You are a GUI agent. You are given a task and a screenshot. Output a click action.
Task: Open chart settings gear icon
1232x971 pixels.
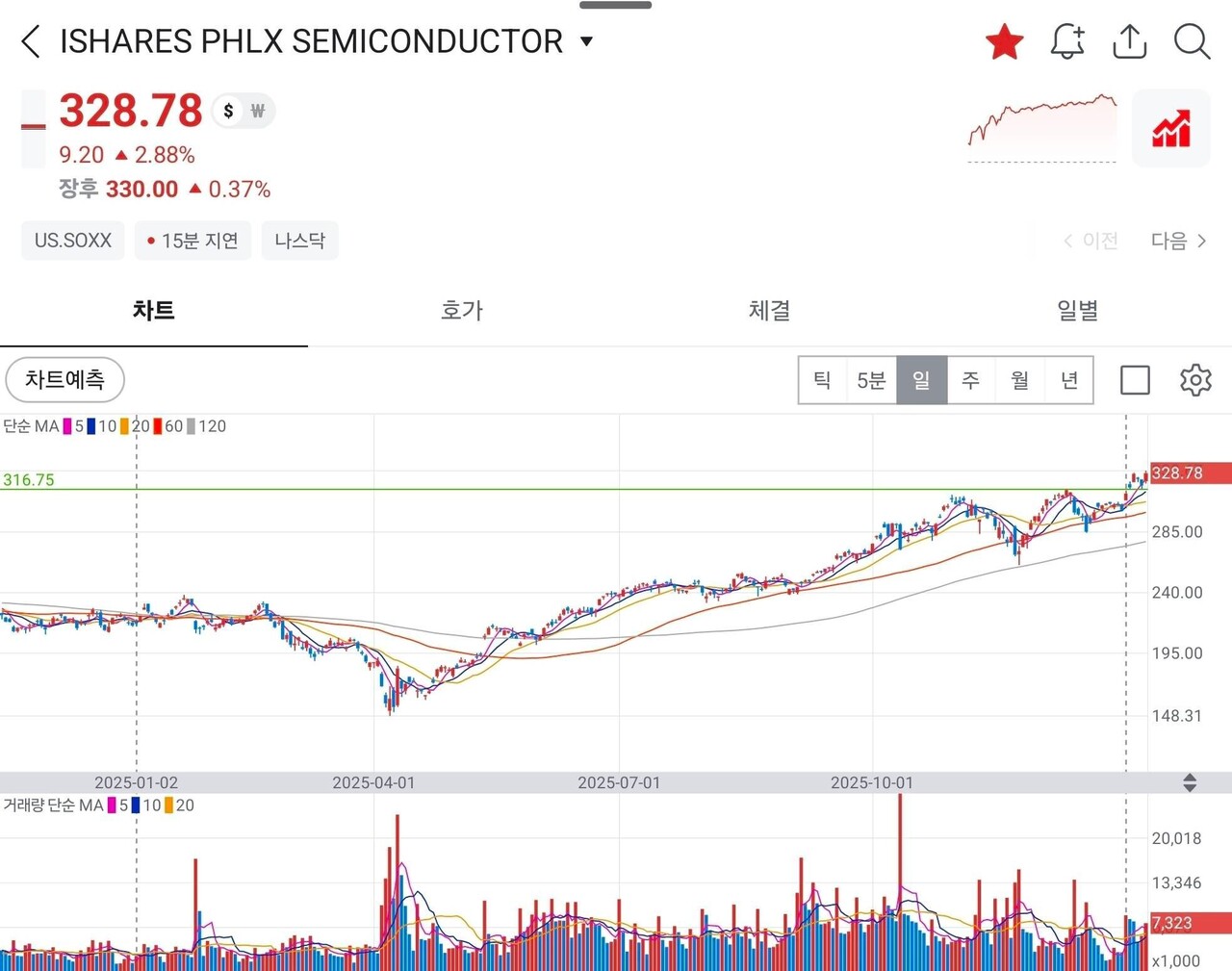[x=1195, y=380]
